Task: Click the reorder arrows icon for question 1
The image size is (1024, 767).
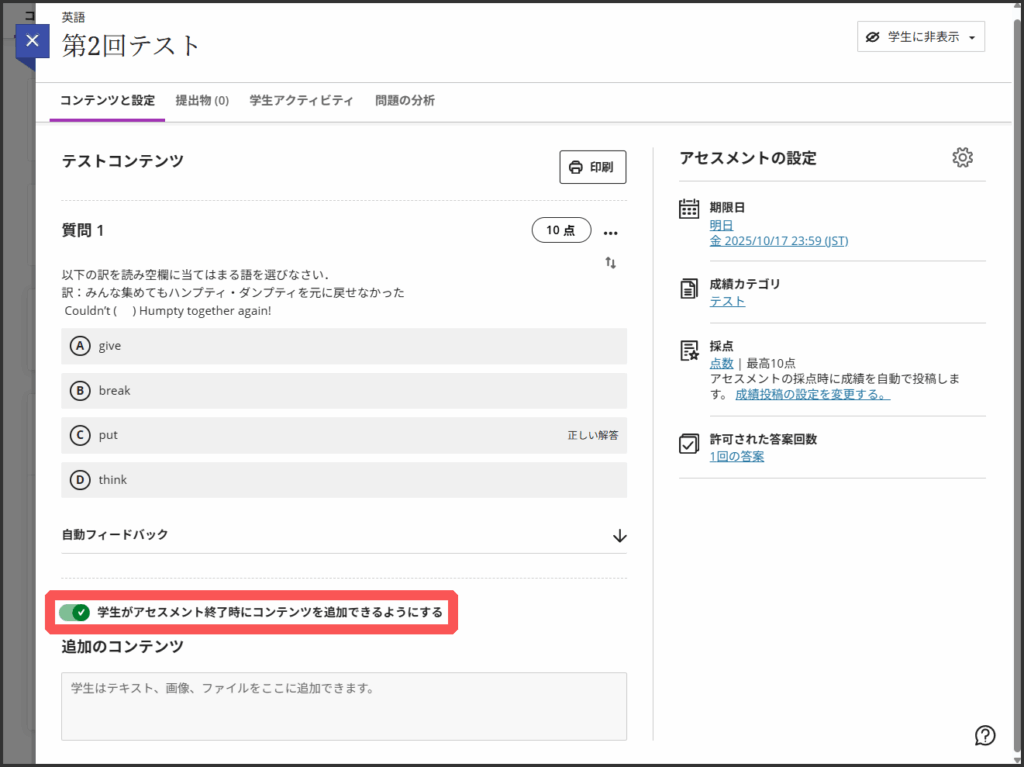Action: tap(610, 262)
